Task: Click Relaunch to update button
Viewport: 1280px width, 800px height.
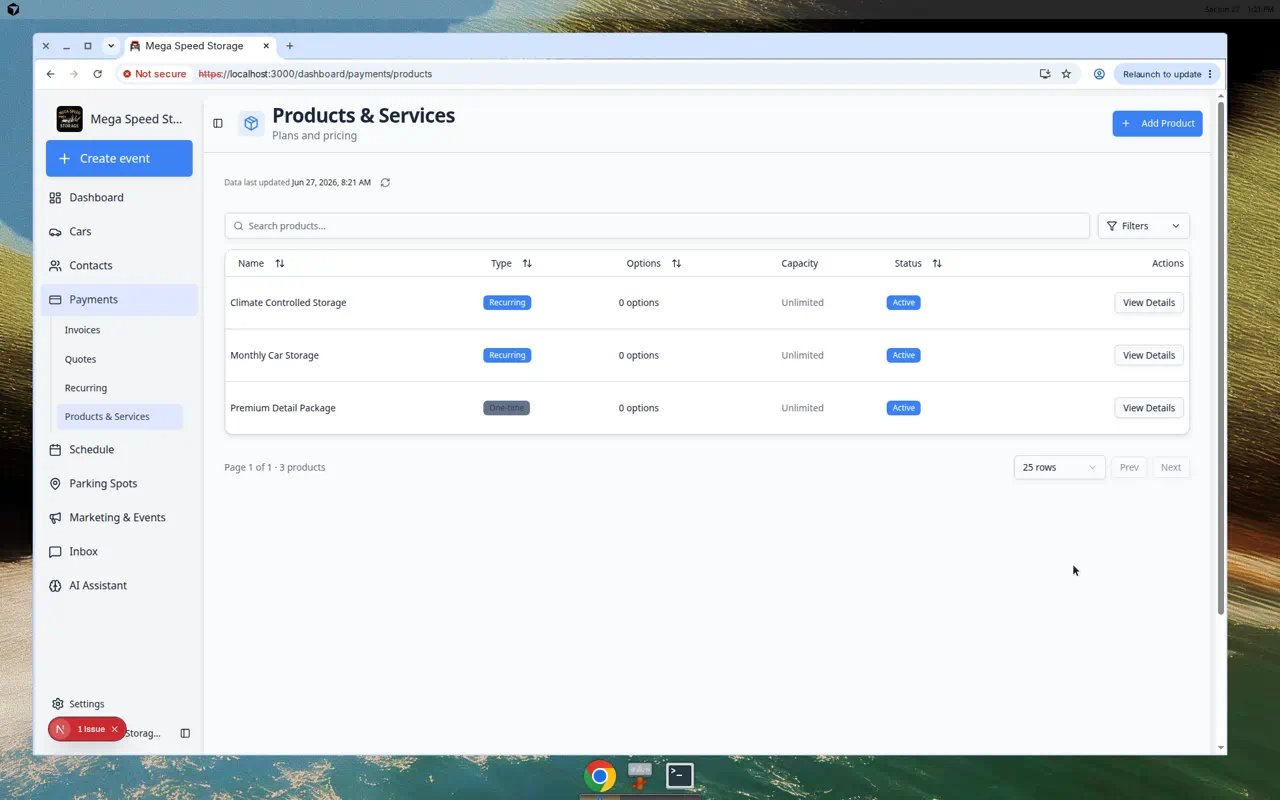Action: (x=1167, y=74)
